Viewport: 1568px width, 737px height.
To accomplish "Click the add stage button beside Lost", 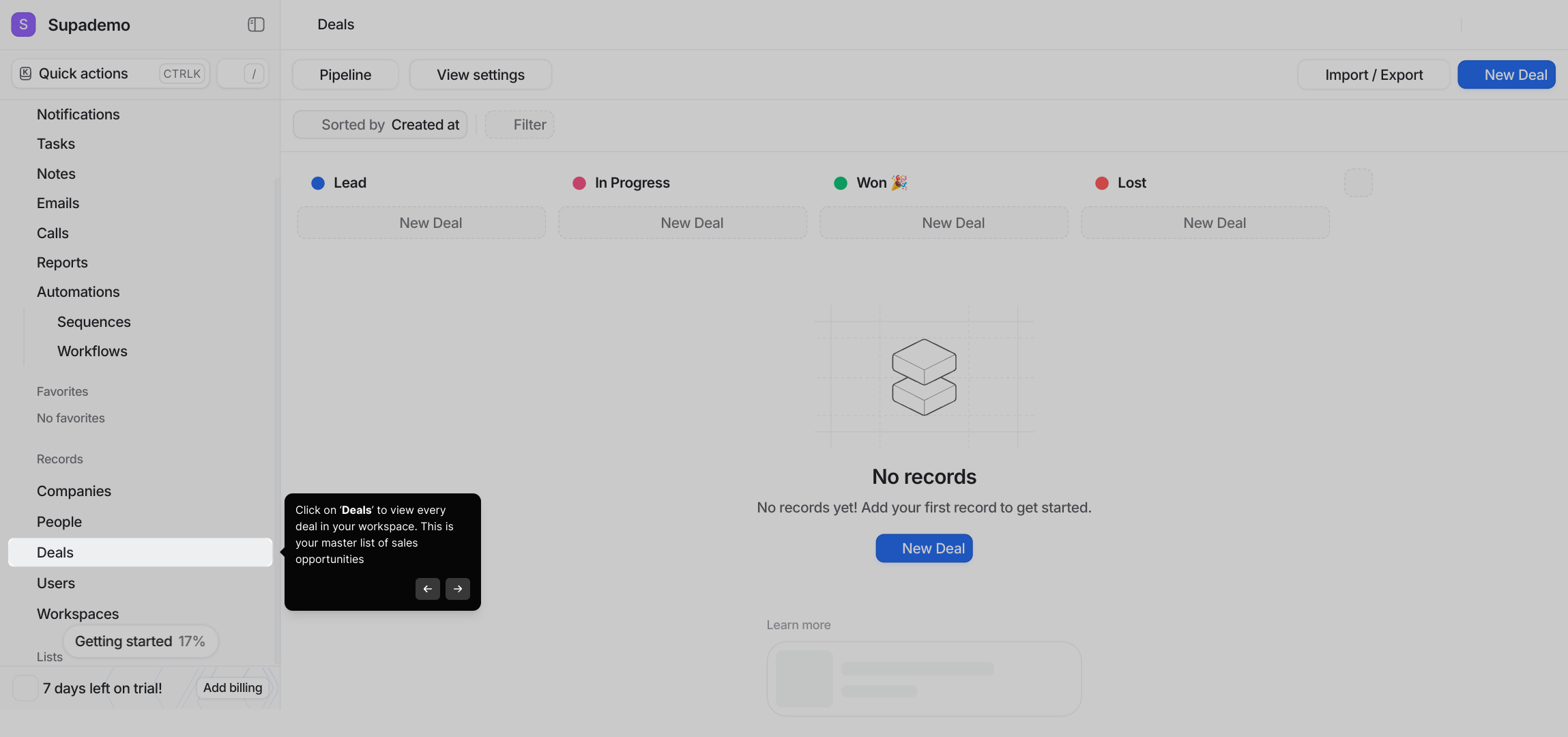I will (x=1358, y=183).
